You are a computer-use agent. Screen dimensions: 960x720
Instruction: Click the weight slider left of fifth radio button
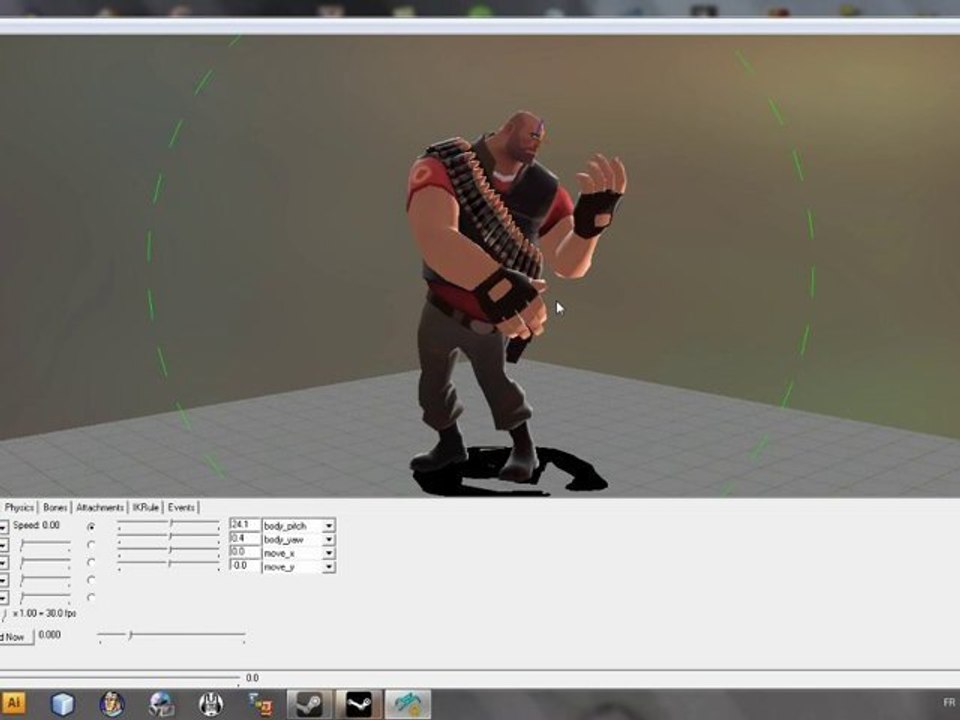pyautogui.click(x=45, y=597)
